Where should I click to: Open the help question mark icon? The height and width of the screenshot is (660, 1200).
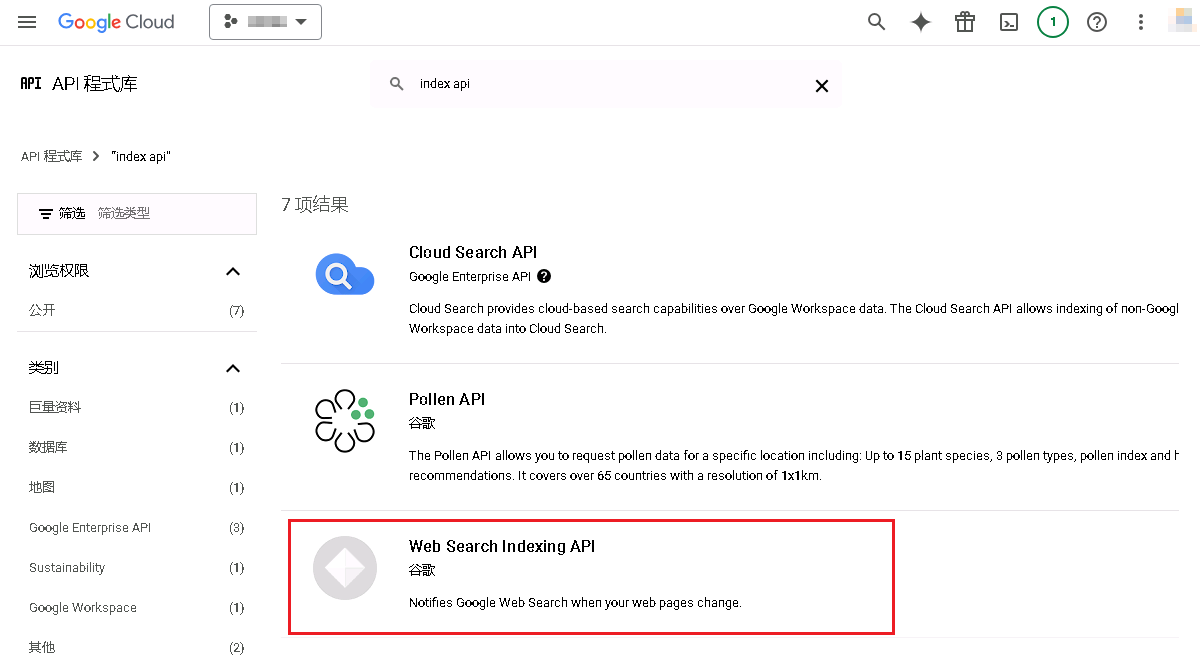coord(1097,22)
